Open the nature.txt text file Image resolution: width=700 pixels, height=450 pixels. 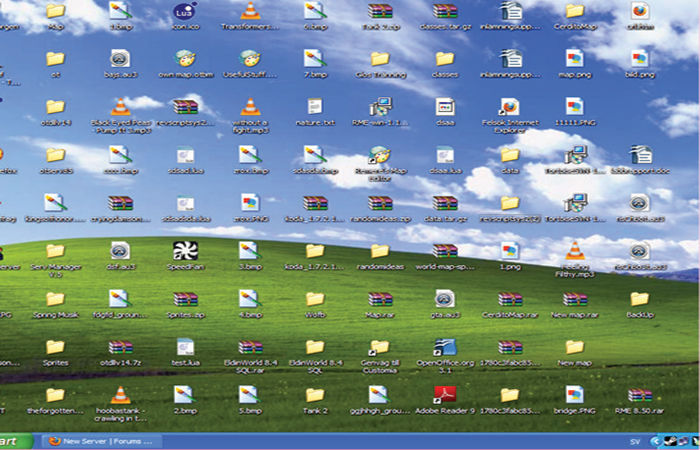coord(314,106)
